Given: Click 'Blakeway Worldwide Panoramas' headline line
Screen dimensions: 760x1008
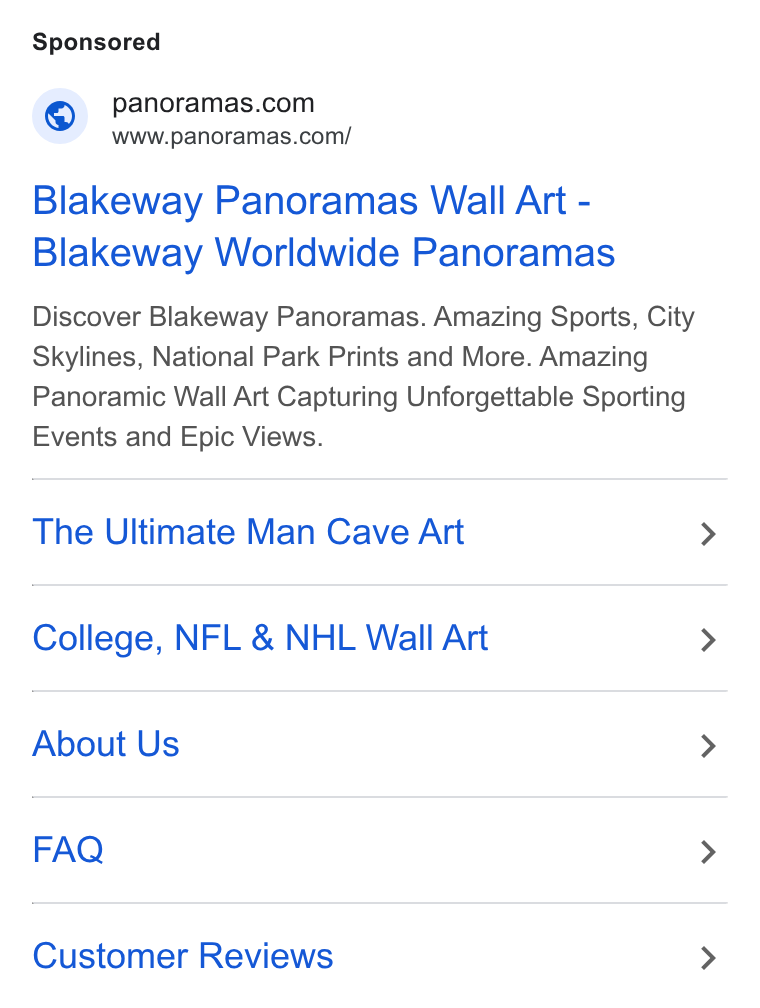Looking at the screenshot, I should pos(324,253).
